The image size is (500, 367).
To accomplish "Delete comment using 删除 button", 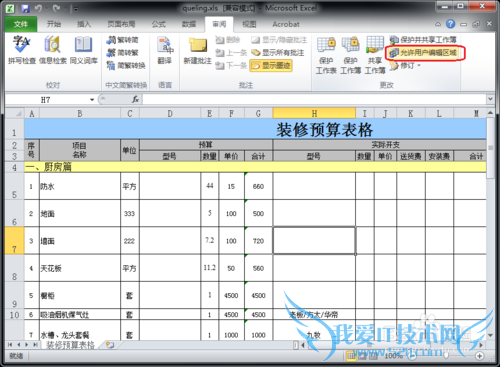I will click(228, 40).
